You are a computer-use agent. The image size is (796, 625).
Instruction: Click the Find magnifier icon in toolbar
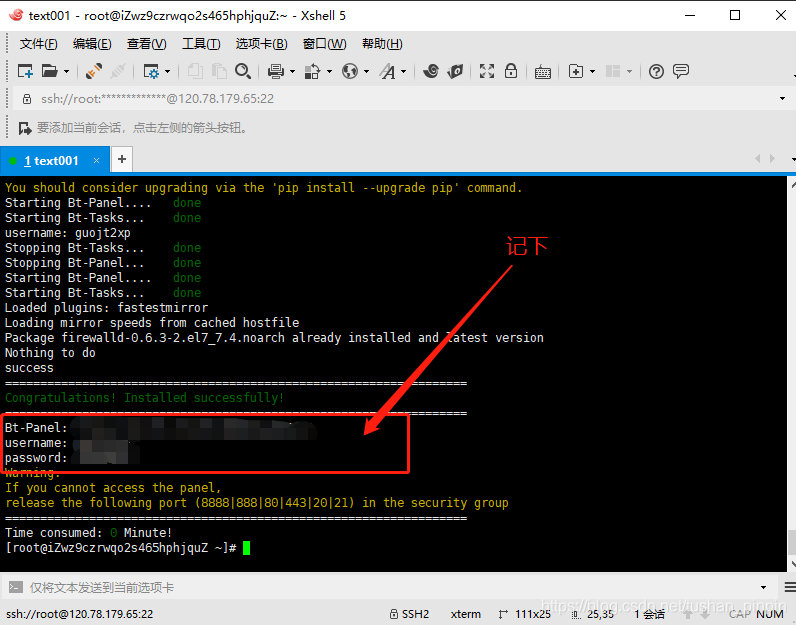tap(243, 71)
